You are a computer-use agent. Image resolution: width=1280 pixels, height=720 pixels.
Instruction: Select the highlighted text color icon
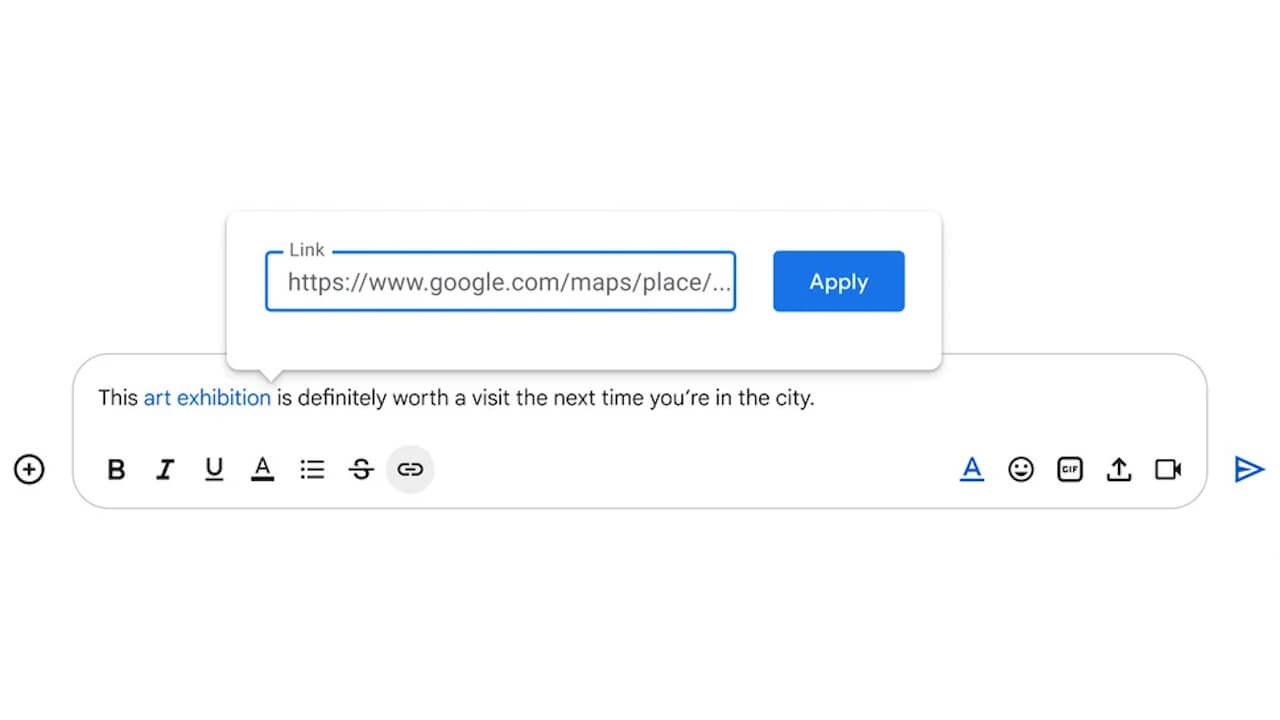[x=971, y=469]
